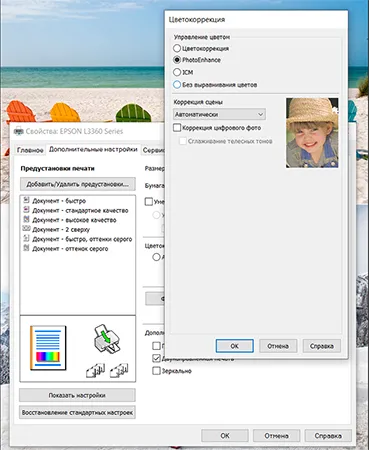Toggle the partly hidden checkbox below Бумага
The height and width of the screenshot is (450, 369).
(x=149, y=202)
